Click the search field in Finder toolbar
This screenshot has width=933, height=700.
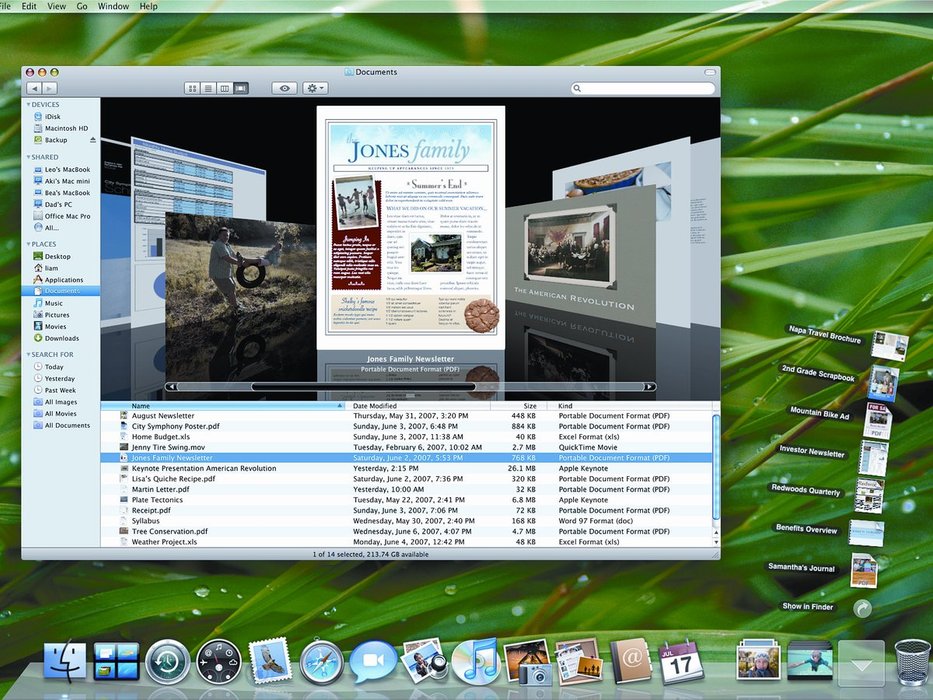click(x=643, y=88)
